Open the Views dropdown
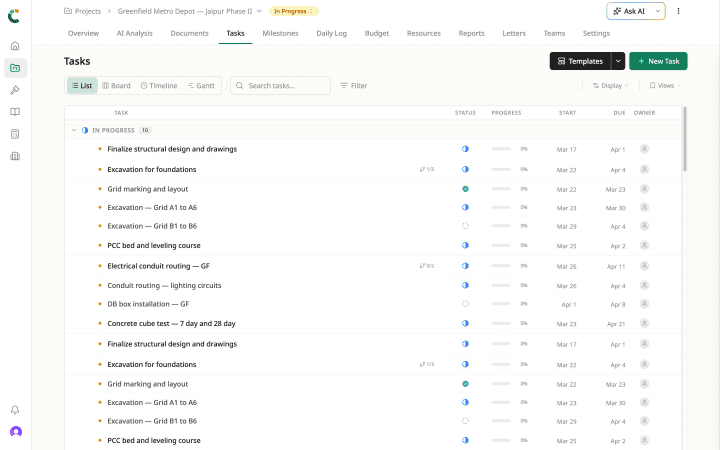This screenshot has width=720, height=450. click(665, 85)
